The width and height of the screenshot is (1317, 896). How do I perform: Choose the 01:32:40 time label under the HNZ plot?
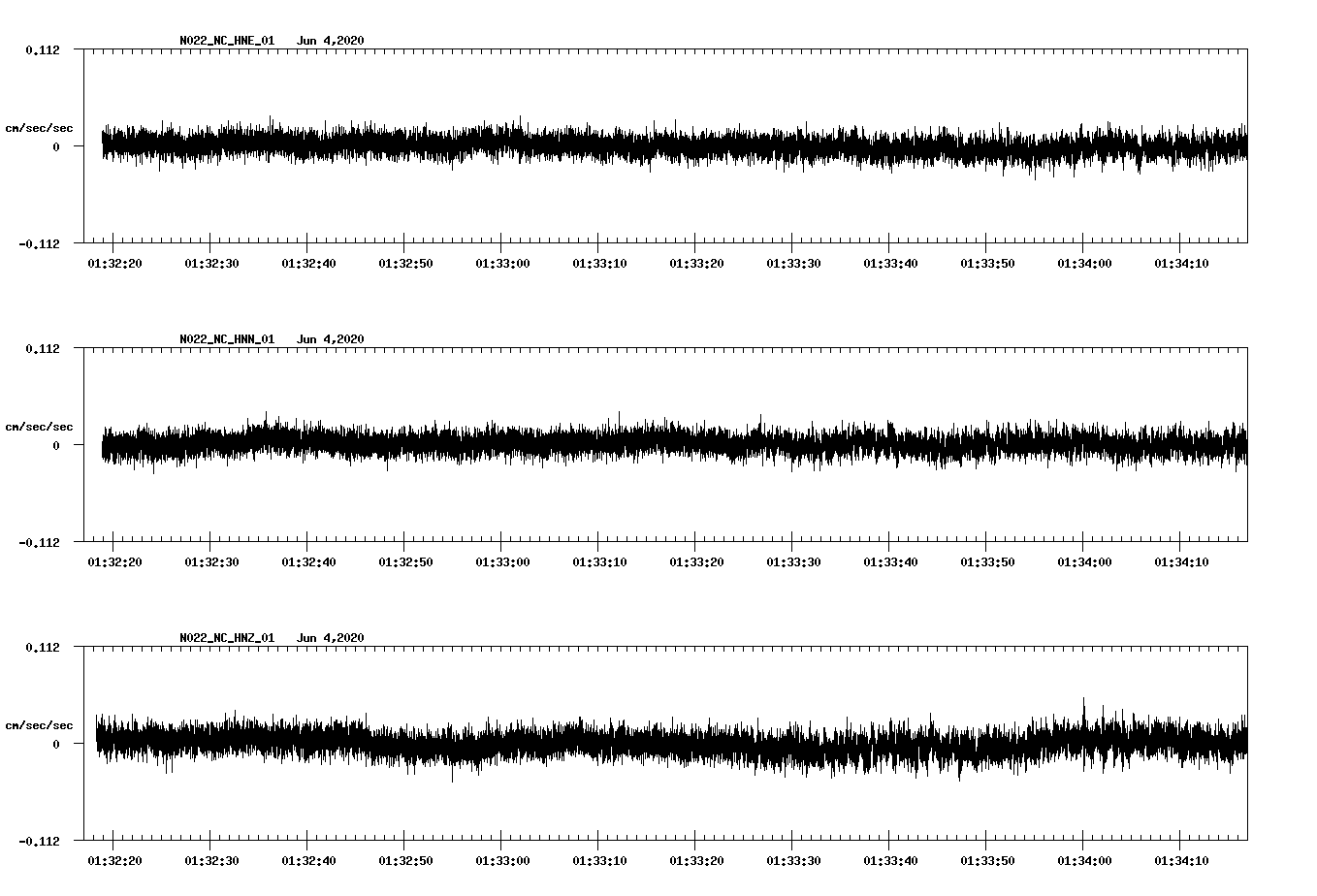coord(308,861)
